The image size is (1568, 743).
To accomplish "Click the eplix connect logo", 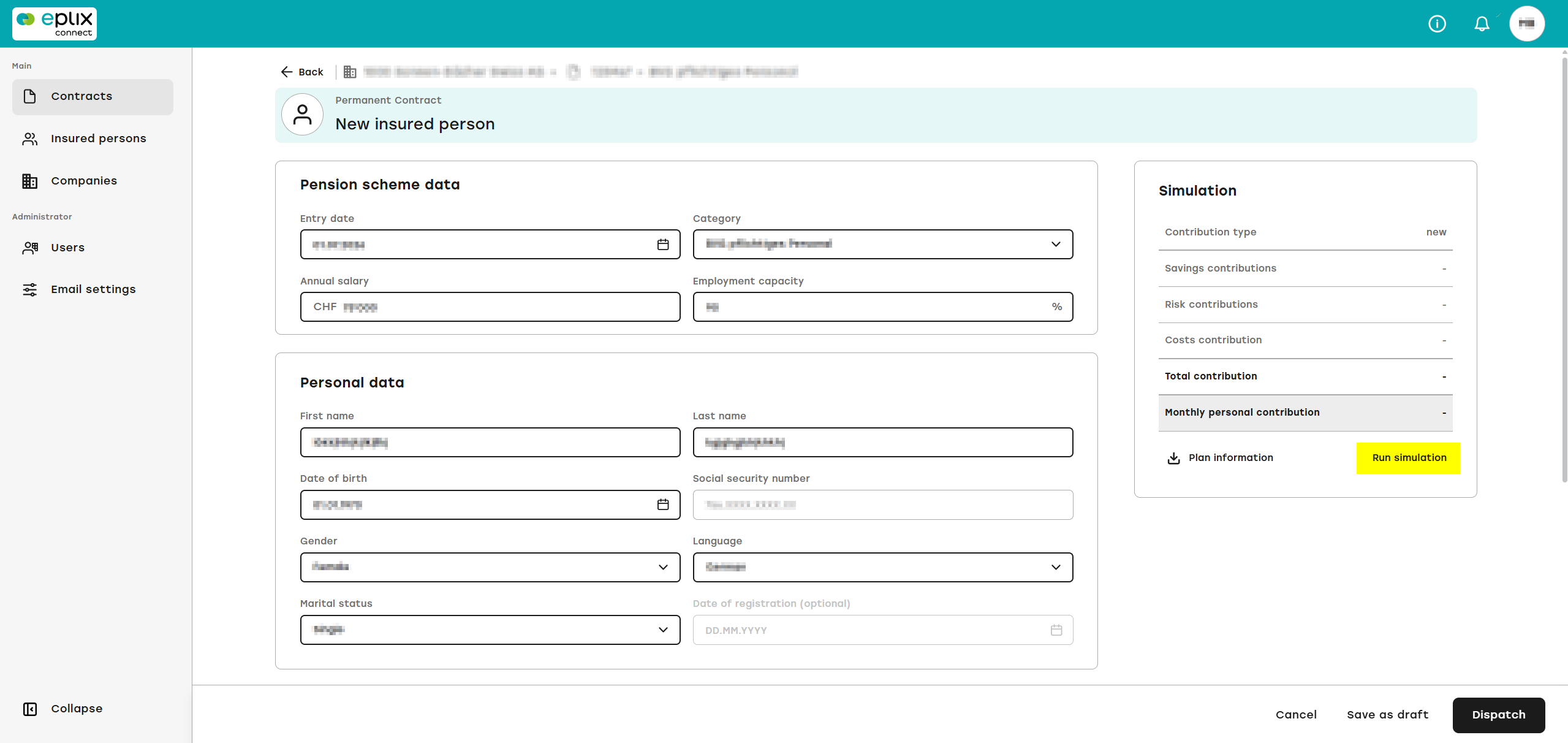I will pos(55,24).
